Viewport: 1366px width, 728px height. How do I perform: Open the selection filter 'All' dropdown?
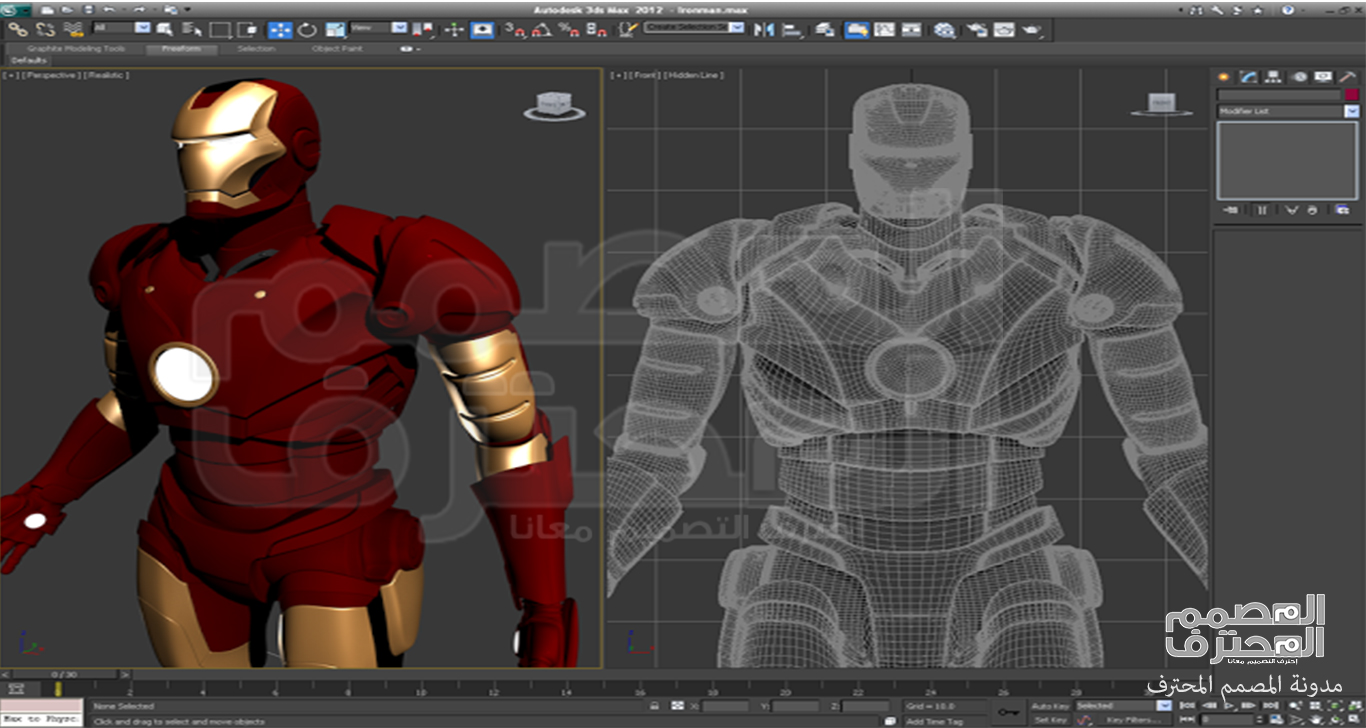tap(141, 28)
